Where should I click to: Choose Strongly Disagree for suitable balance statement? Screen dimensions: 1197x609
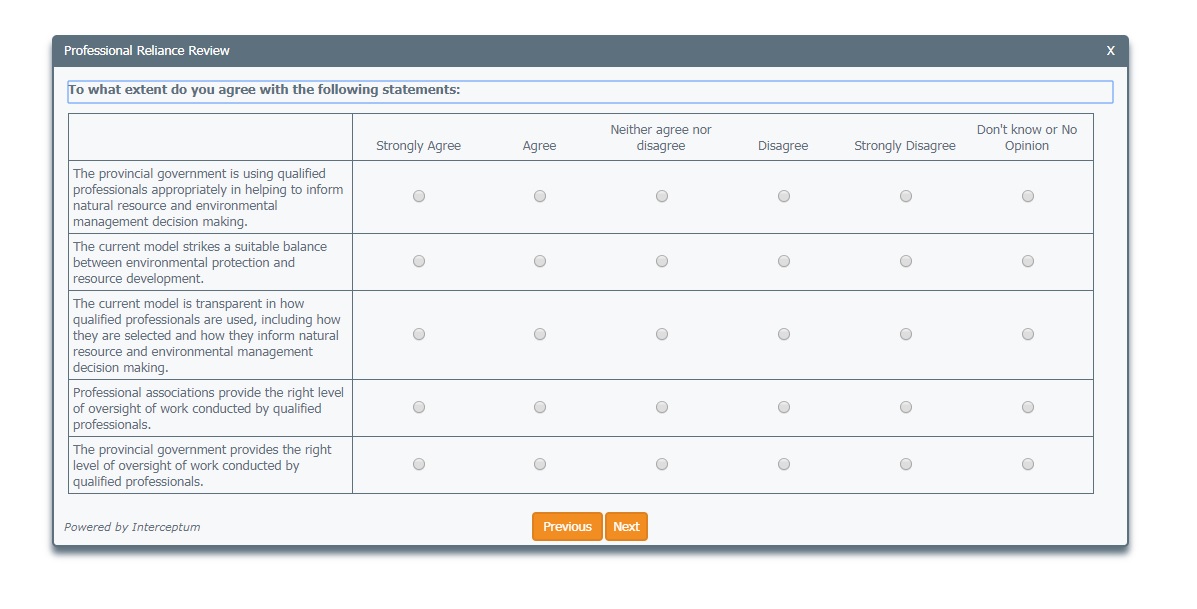tap(906, 262)
